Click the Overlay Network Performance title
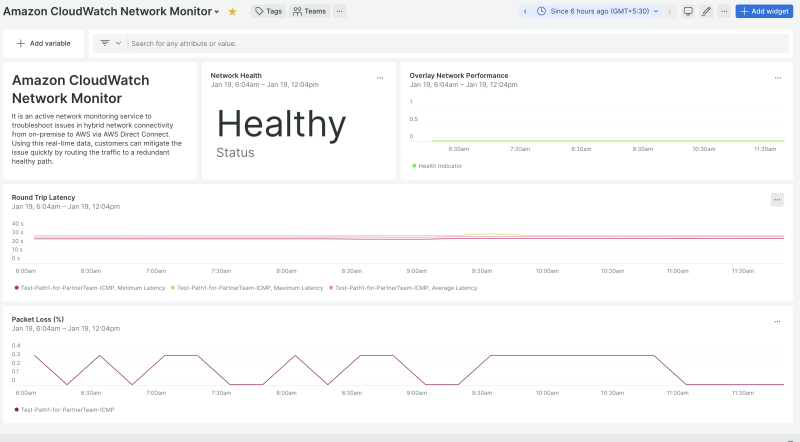The height and width of the screenshot is (442, 800). (x=459, y=76)
